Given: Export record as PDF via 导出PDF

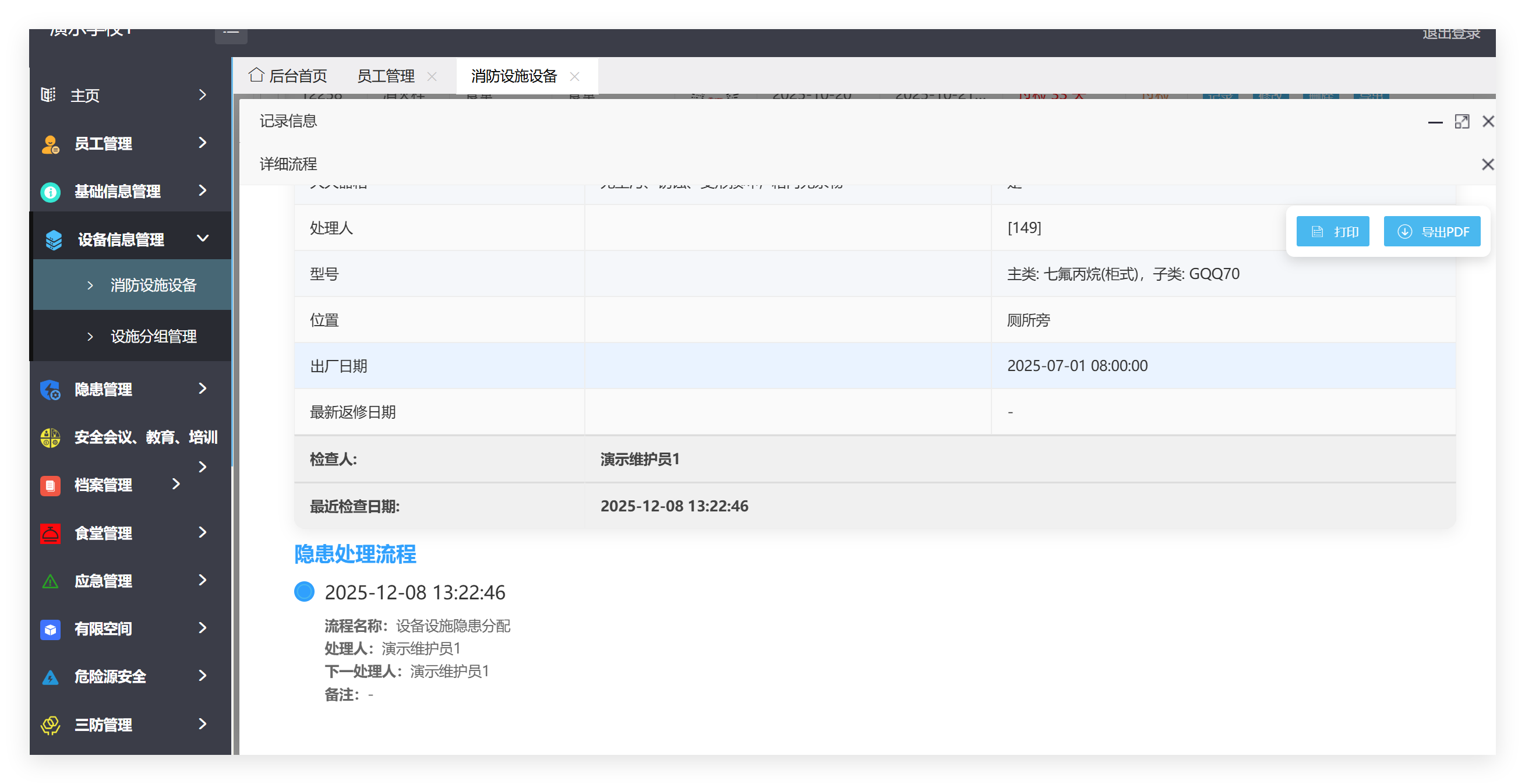Looking at the screenshot, I should [1432, 231].
